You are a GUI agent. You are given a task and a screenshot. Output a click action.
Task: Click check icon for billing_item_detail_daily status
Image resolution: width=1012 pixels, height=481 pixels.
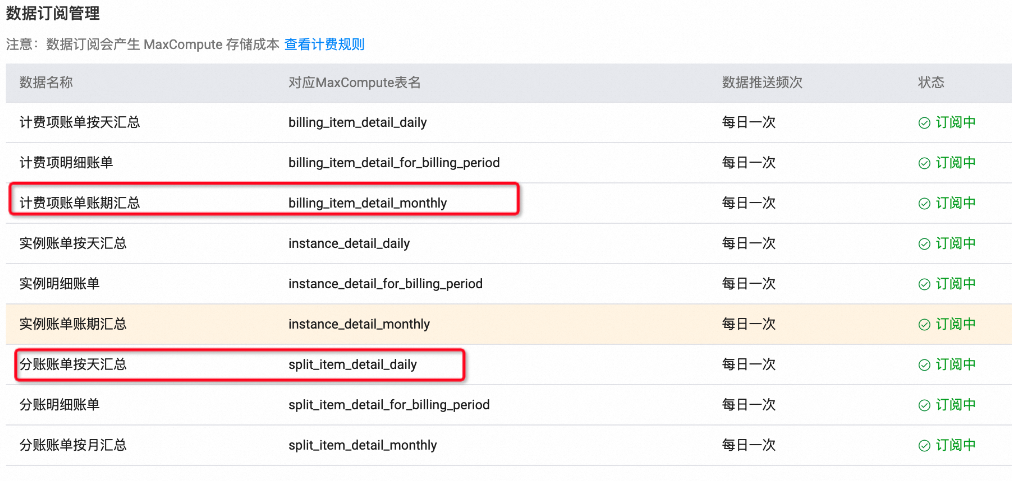pyautogui.click(x=924, y=122)
